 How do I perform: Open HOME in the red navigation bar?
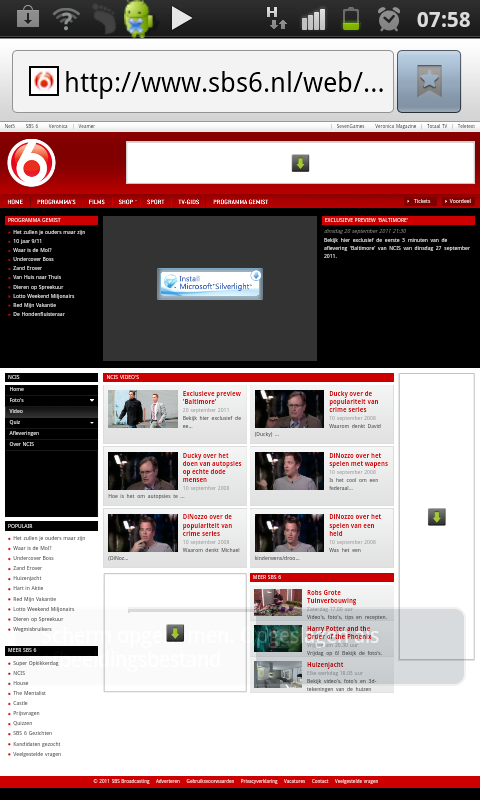(15, 202)
